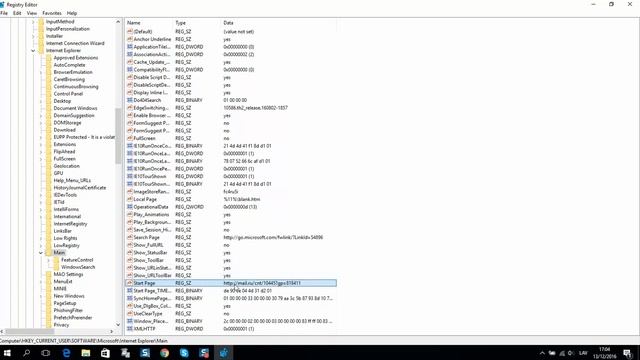Click the Privacy folder icon

[x=49, y=325]
